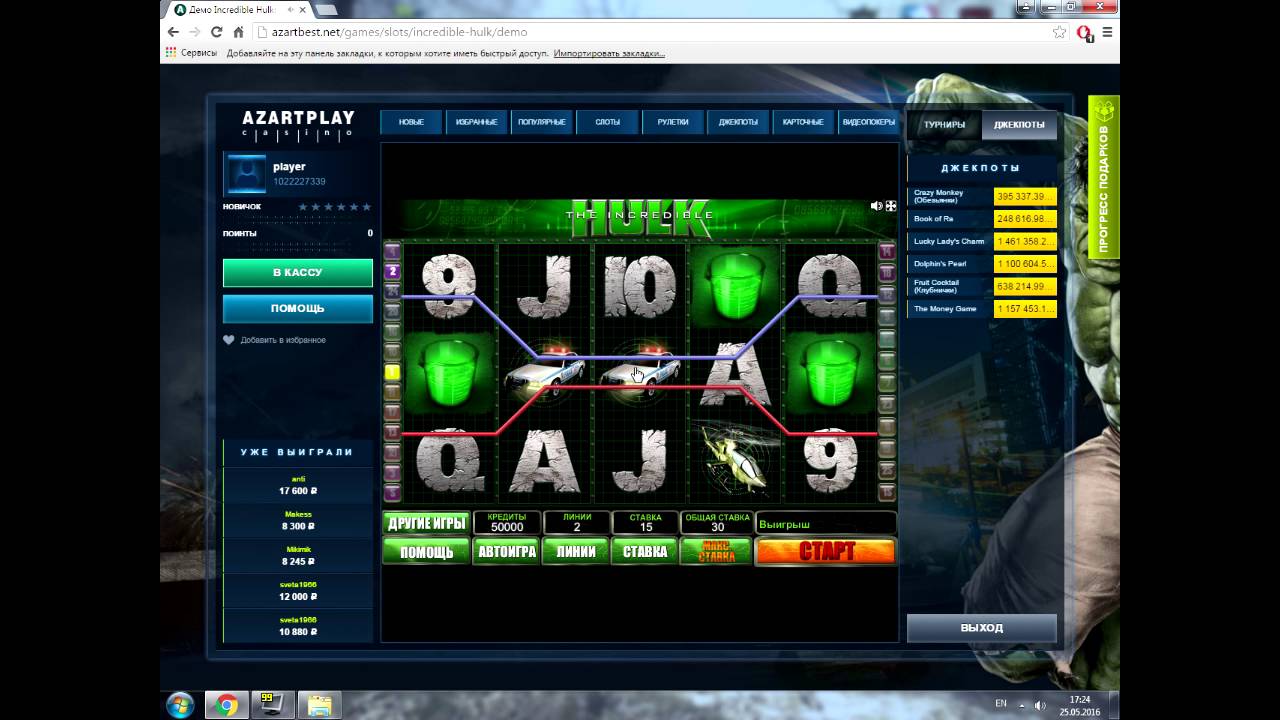This screenshot has height=720, width=1280.
Task: Switch to the Джекпоты side tab
Action: tap(1019, 125)
